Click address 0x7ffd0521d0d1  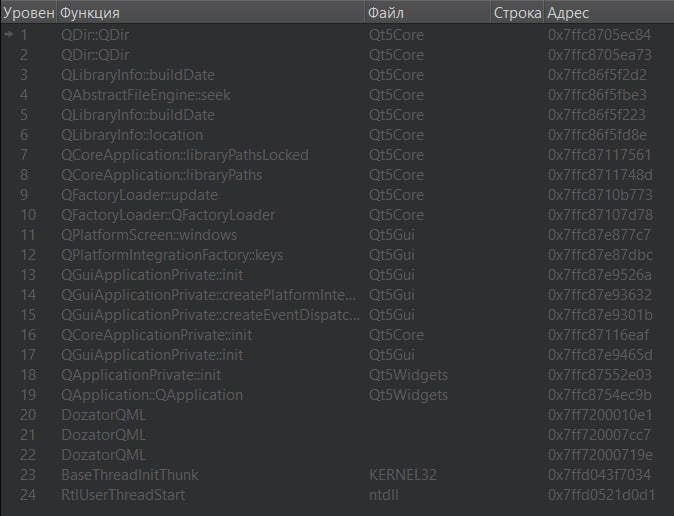click(601, 495)
